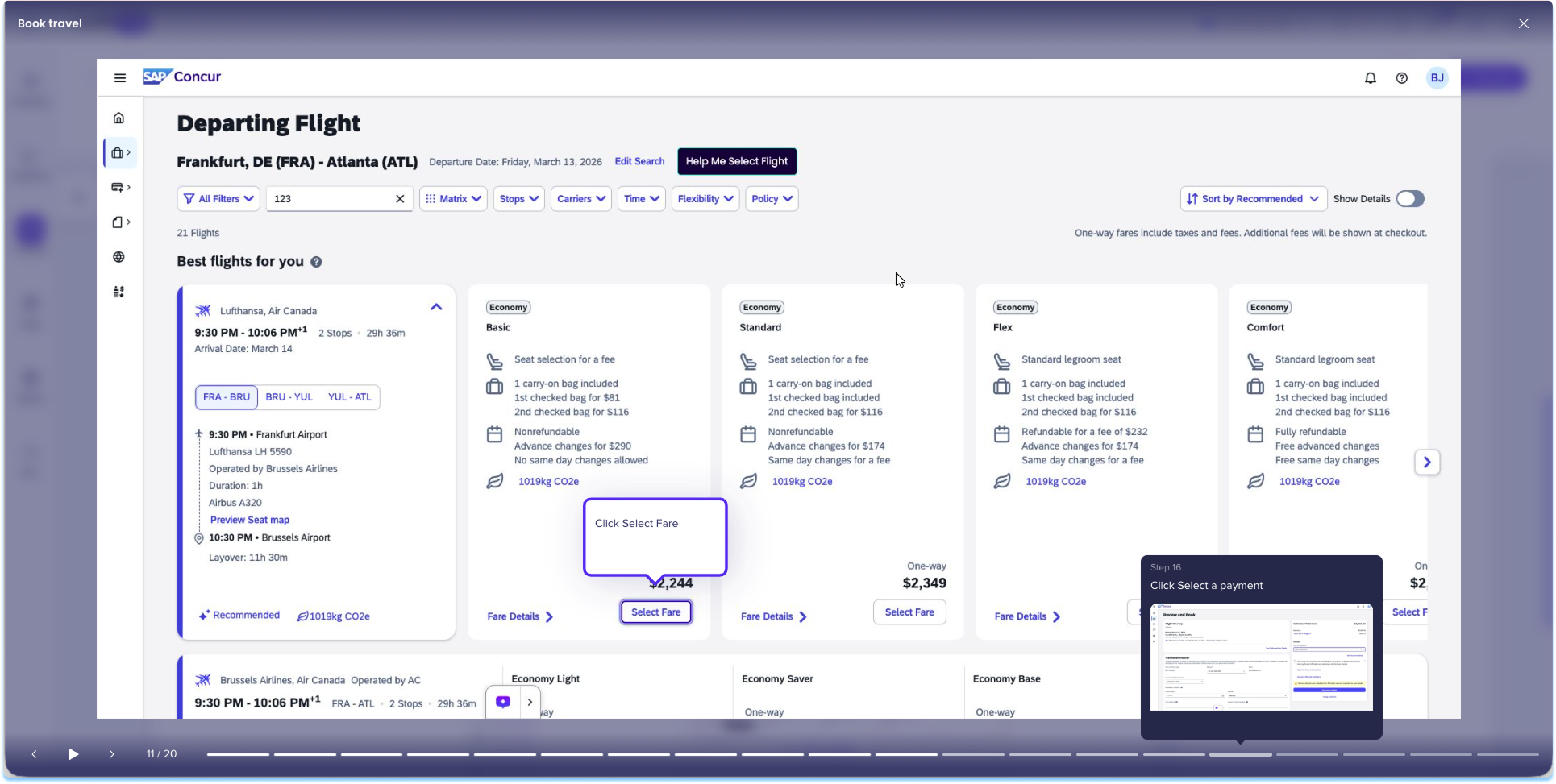Click info icon beside Best flights for you
Screen dimensions: 1556x784
click(316, 262)
